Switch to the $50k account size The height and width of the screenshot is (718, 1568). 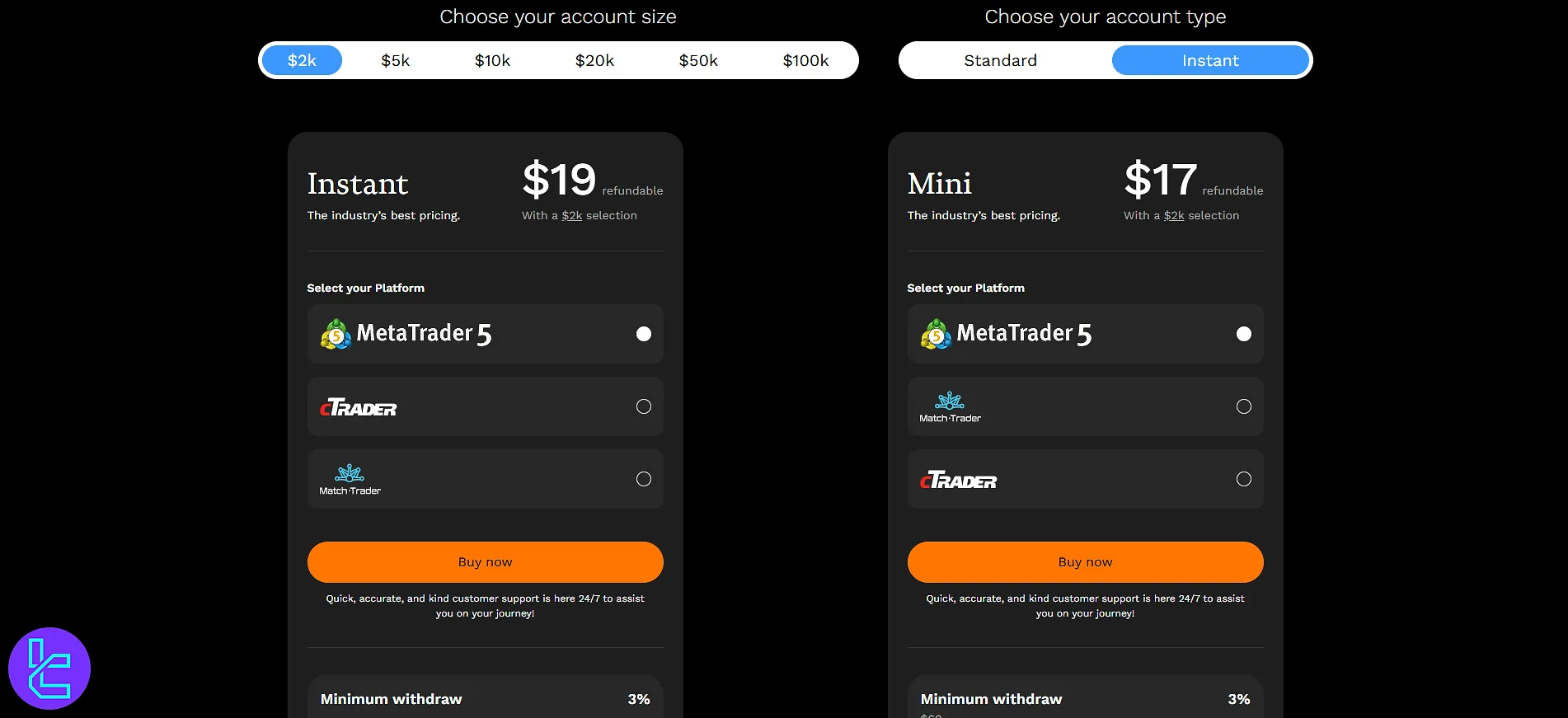coord(698,59)
